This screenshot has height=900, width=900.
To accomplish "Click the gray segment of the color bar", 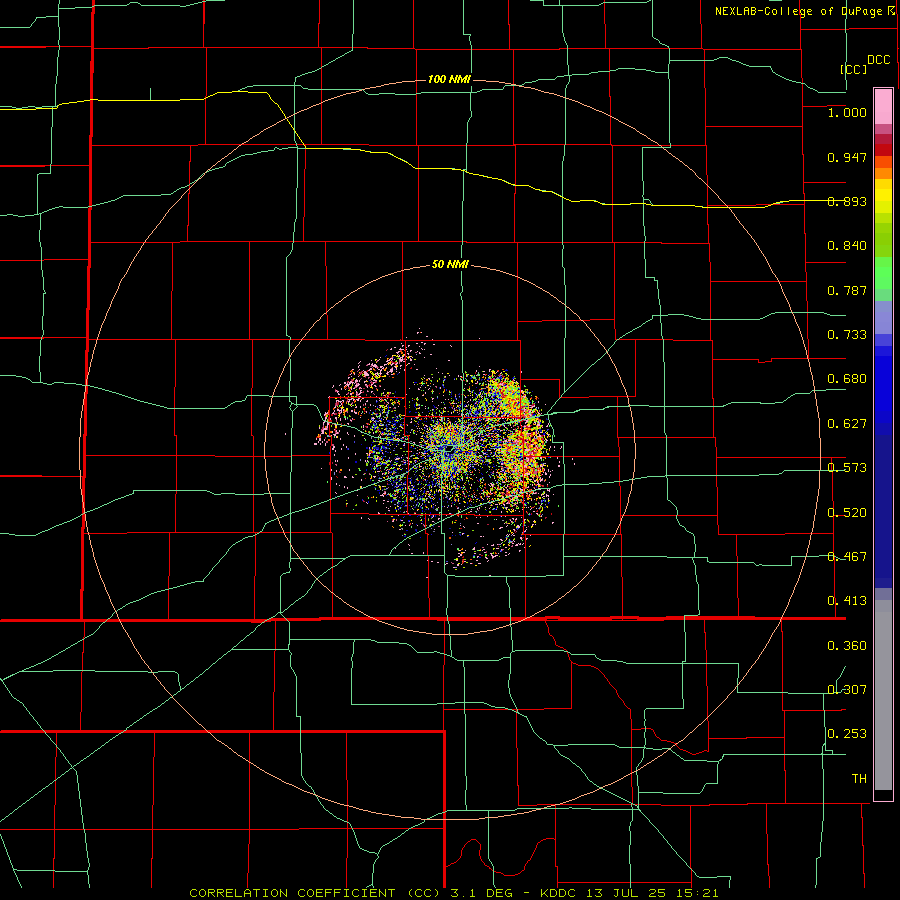I will tap(883, 695).
